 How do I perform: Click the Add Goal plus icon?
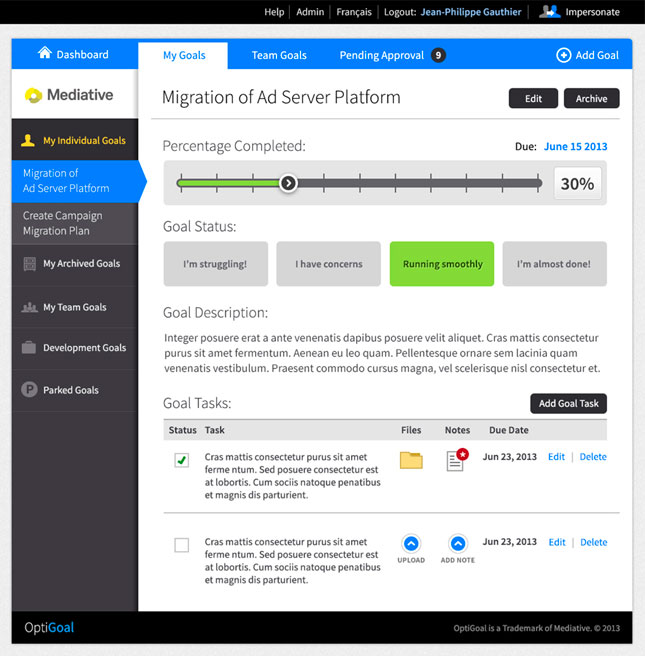click(x=564, y=55)
